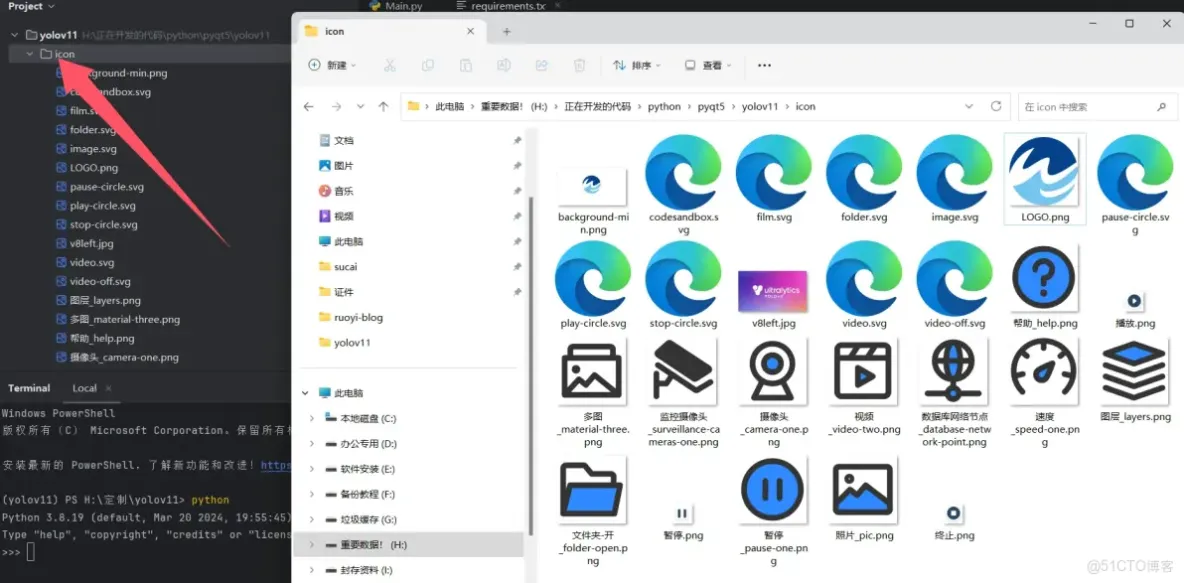The height and width of the screenshot is (583, 1184).
Task: Select the image.svg file icon
Action: point(955,172)
